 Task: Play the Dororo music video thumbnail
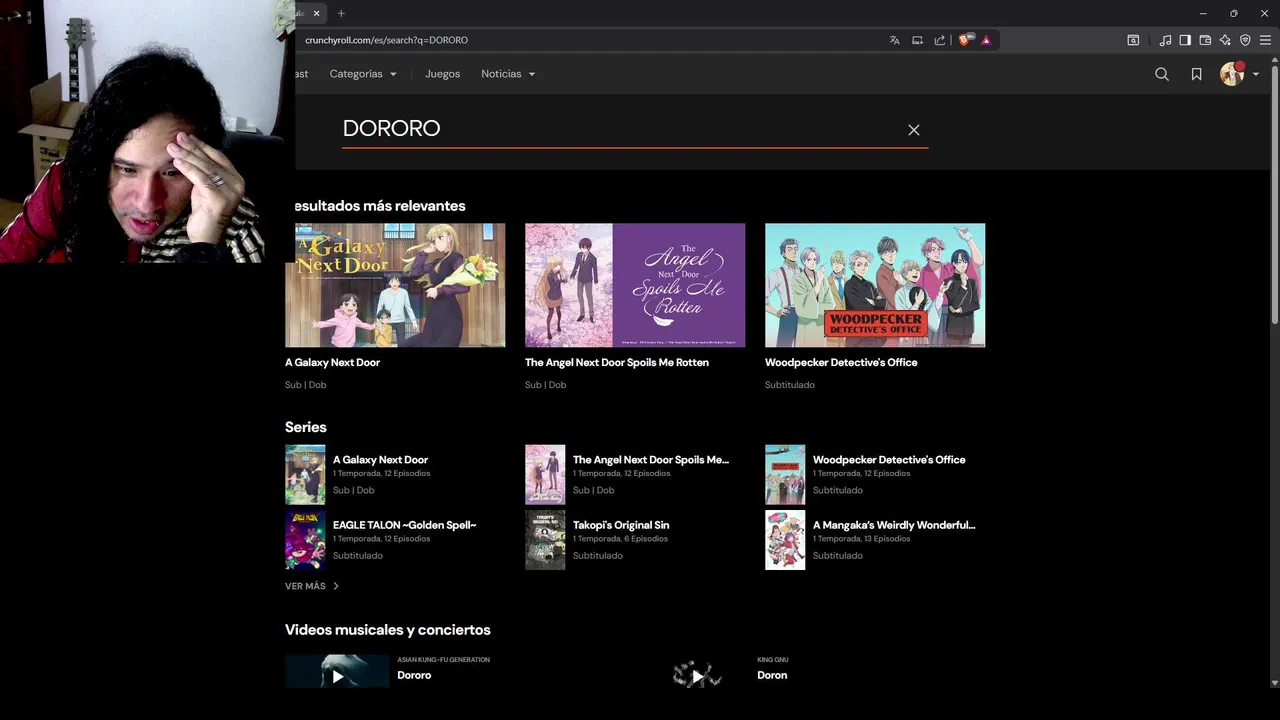(x=337, y=673)
